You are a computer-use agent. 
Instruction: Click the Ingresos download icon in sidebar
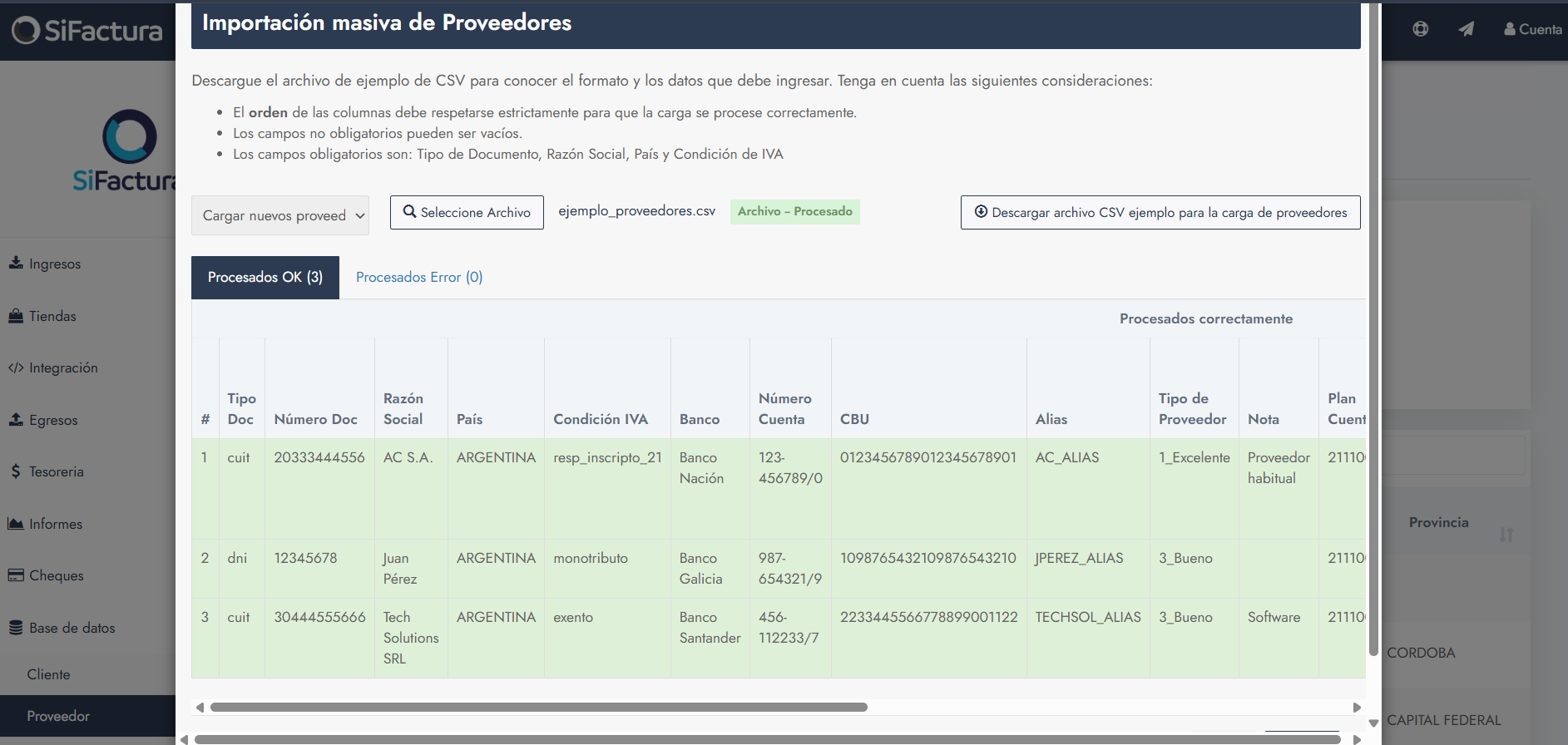[x=16, y=263]
